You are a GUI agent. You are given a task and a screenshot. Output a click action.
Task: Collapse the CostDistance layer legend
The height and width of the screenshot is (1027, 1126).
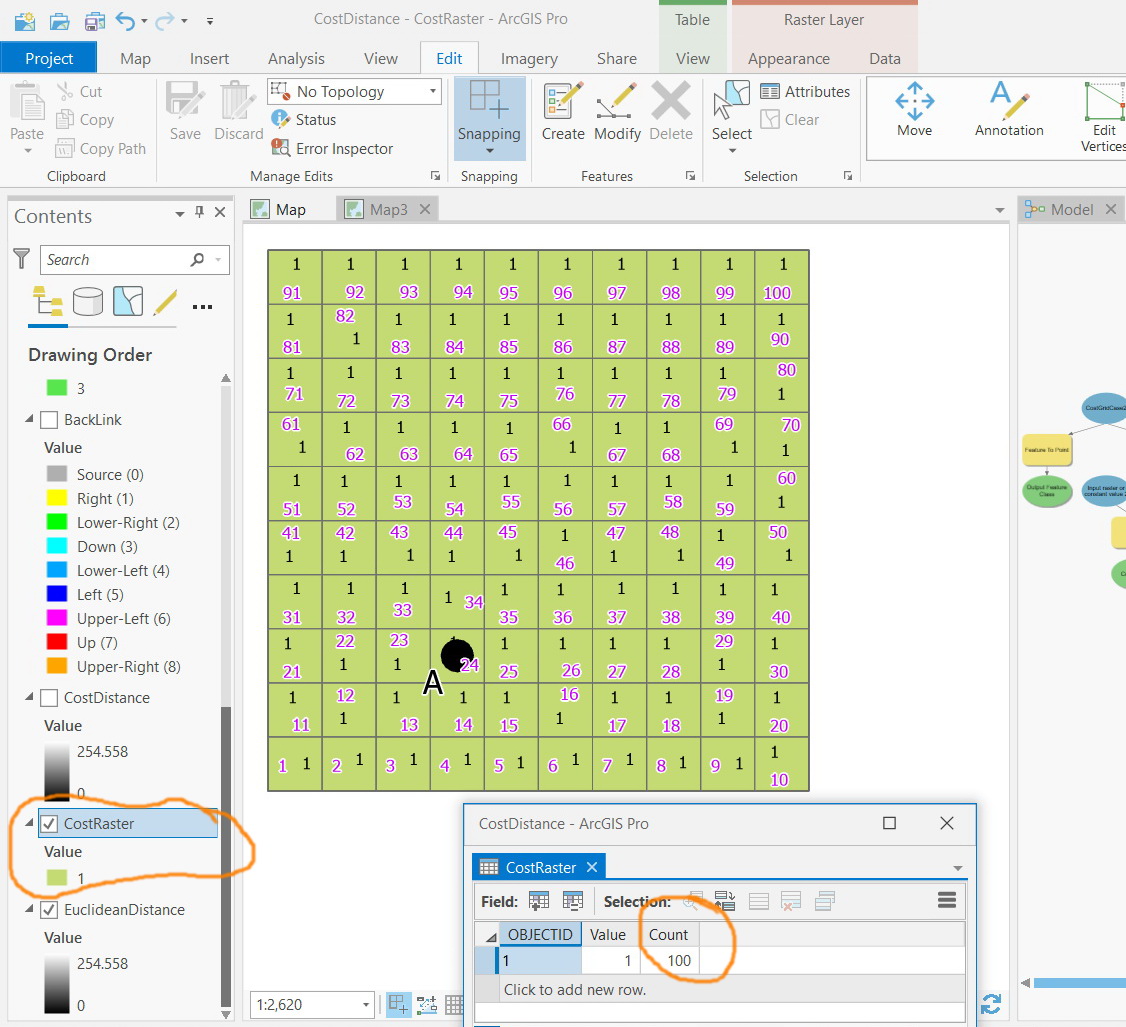[29, 697]
